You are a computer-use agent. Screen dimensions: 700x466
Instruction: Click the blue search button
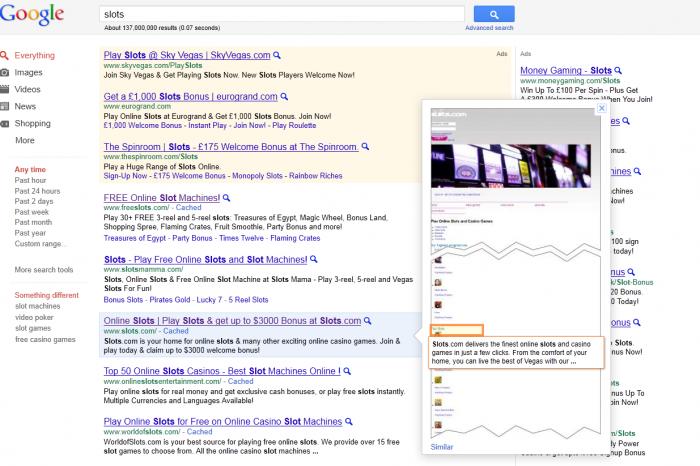coord(494,14)
